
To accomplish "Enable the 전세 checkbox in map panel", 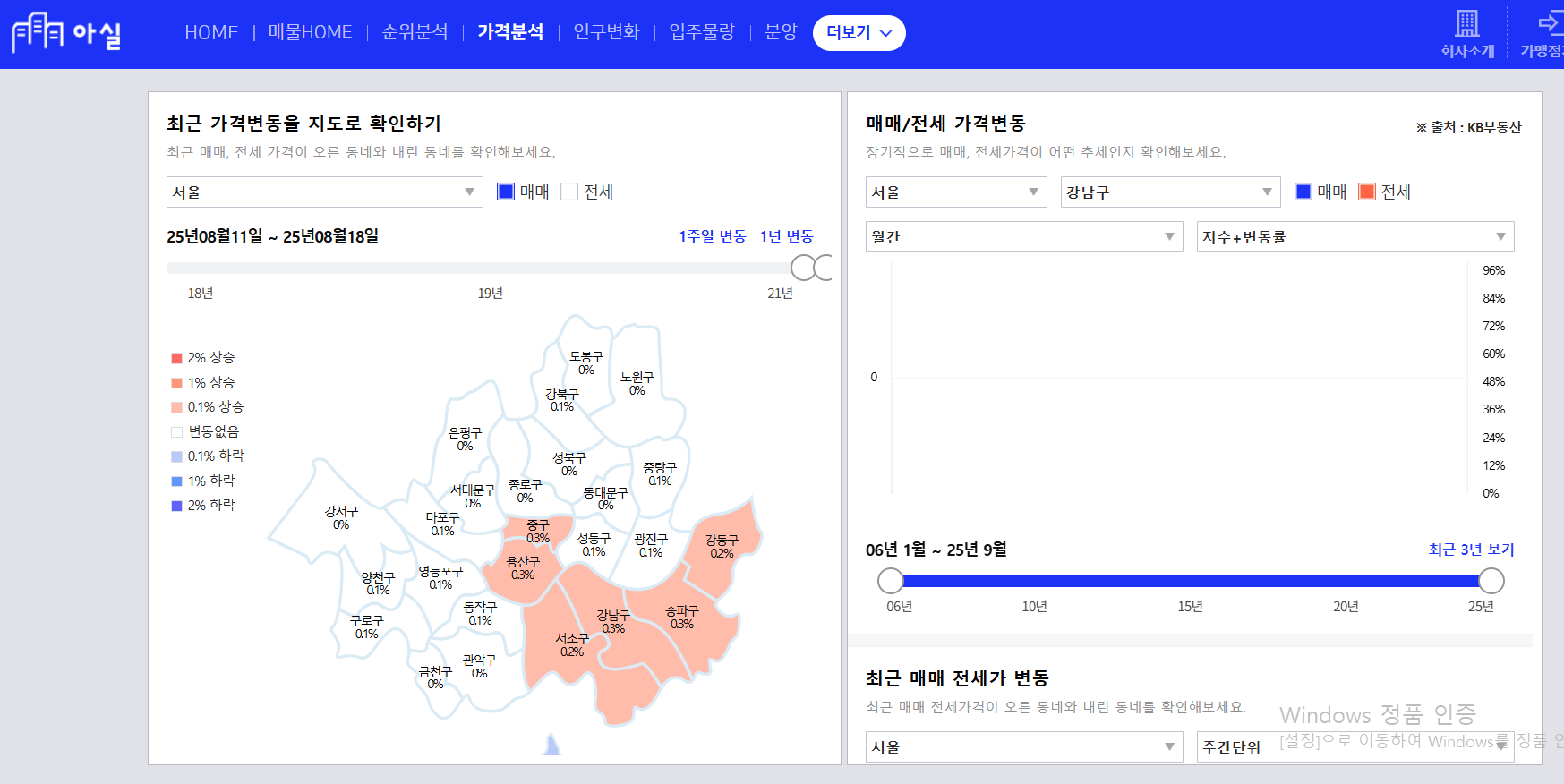I will point(569,192).
